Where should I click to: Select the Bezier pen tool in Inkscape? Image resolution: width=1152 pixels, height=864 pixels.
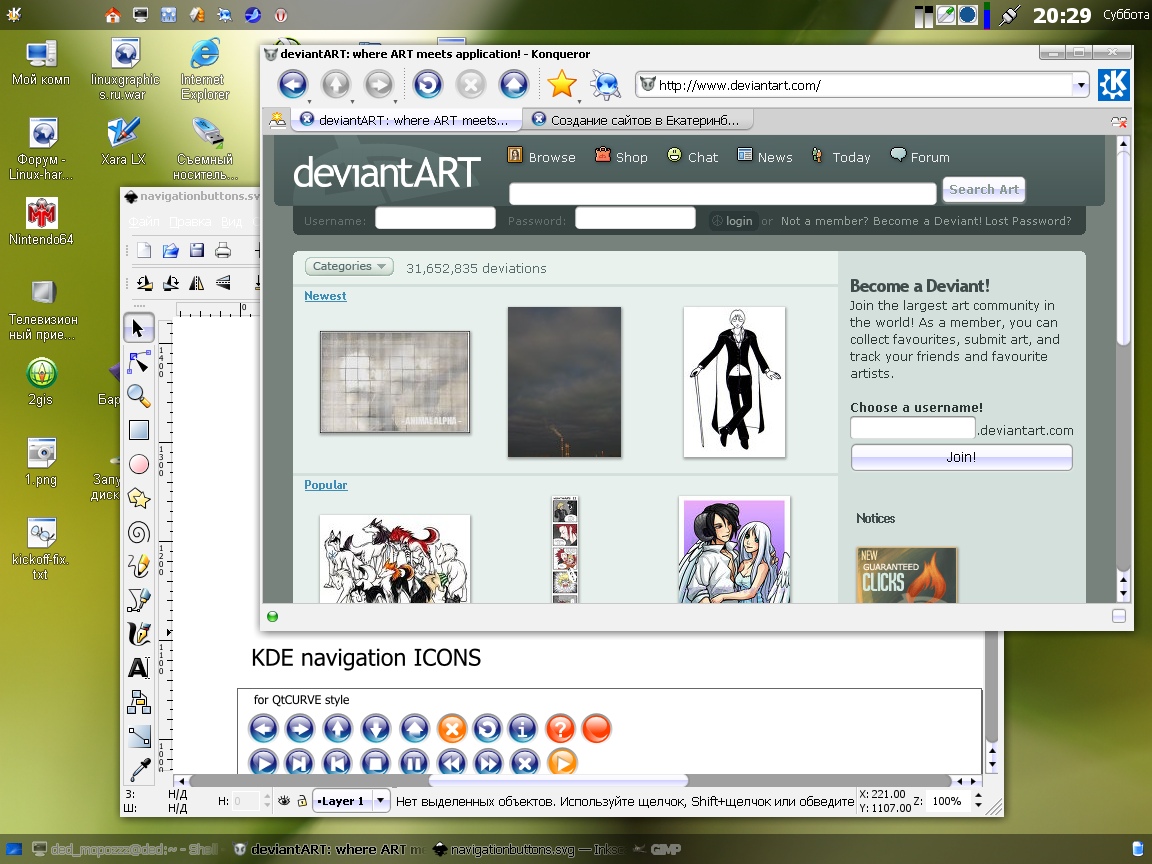(138, 600)
